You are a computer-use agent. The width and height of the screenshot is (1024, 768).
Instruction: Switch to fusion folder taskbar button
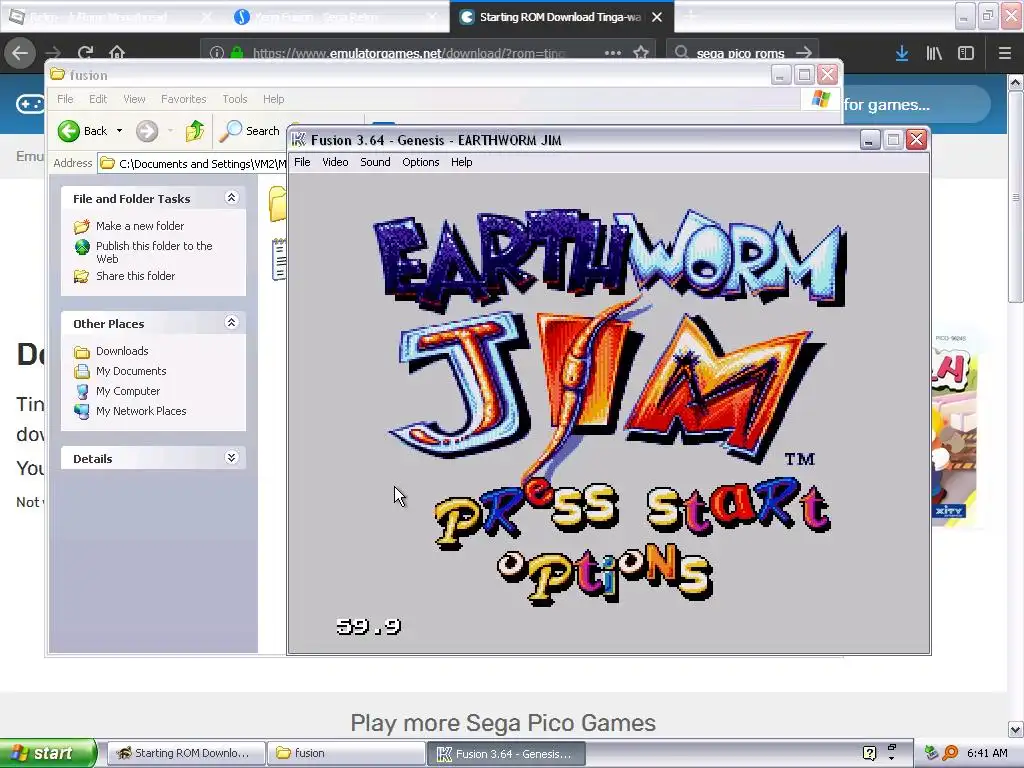click(346, 753)
